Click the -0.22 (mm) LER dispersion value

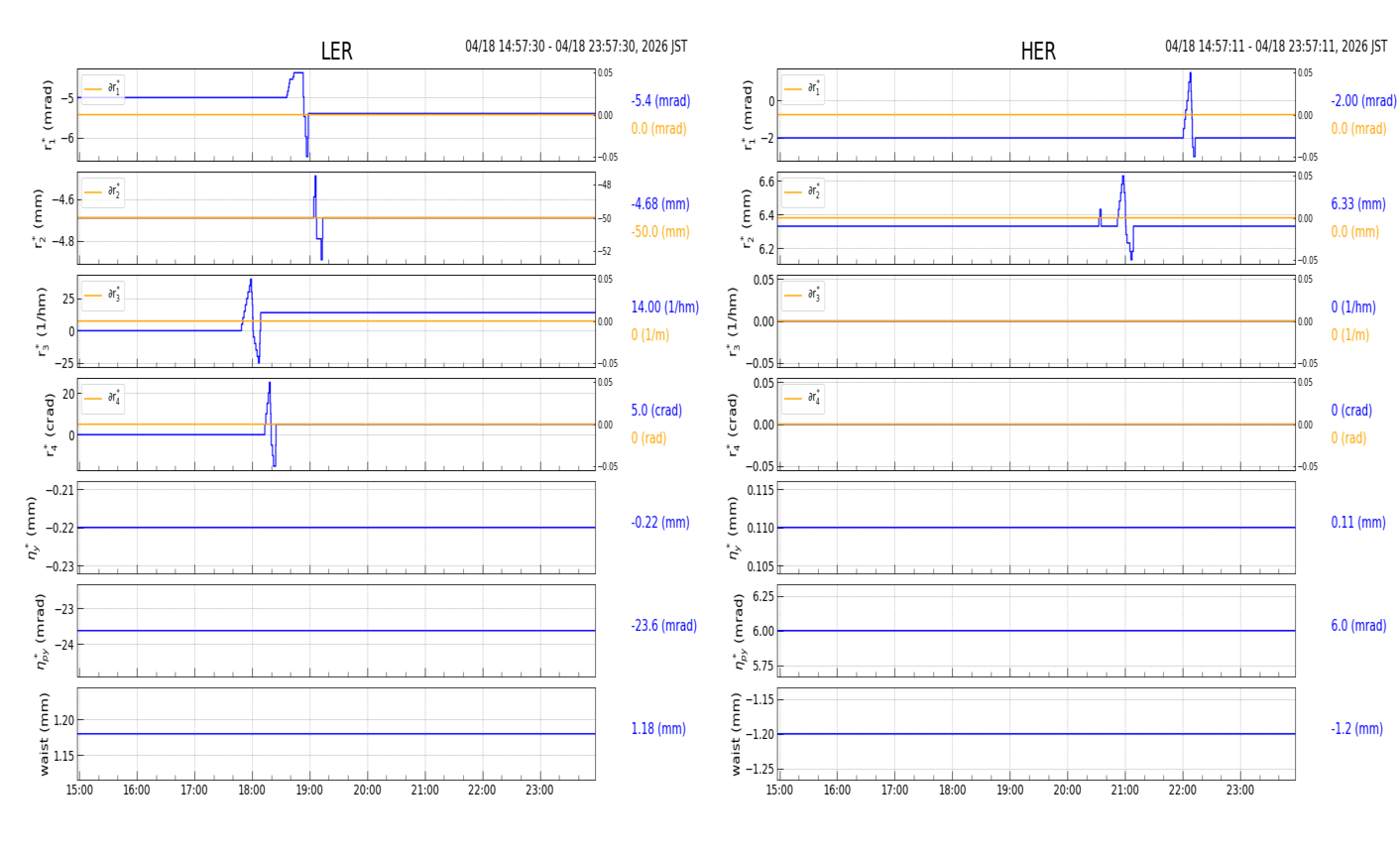click(x=658, y=523)
